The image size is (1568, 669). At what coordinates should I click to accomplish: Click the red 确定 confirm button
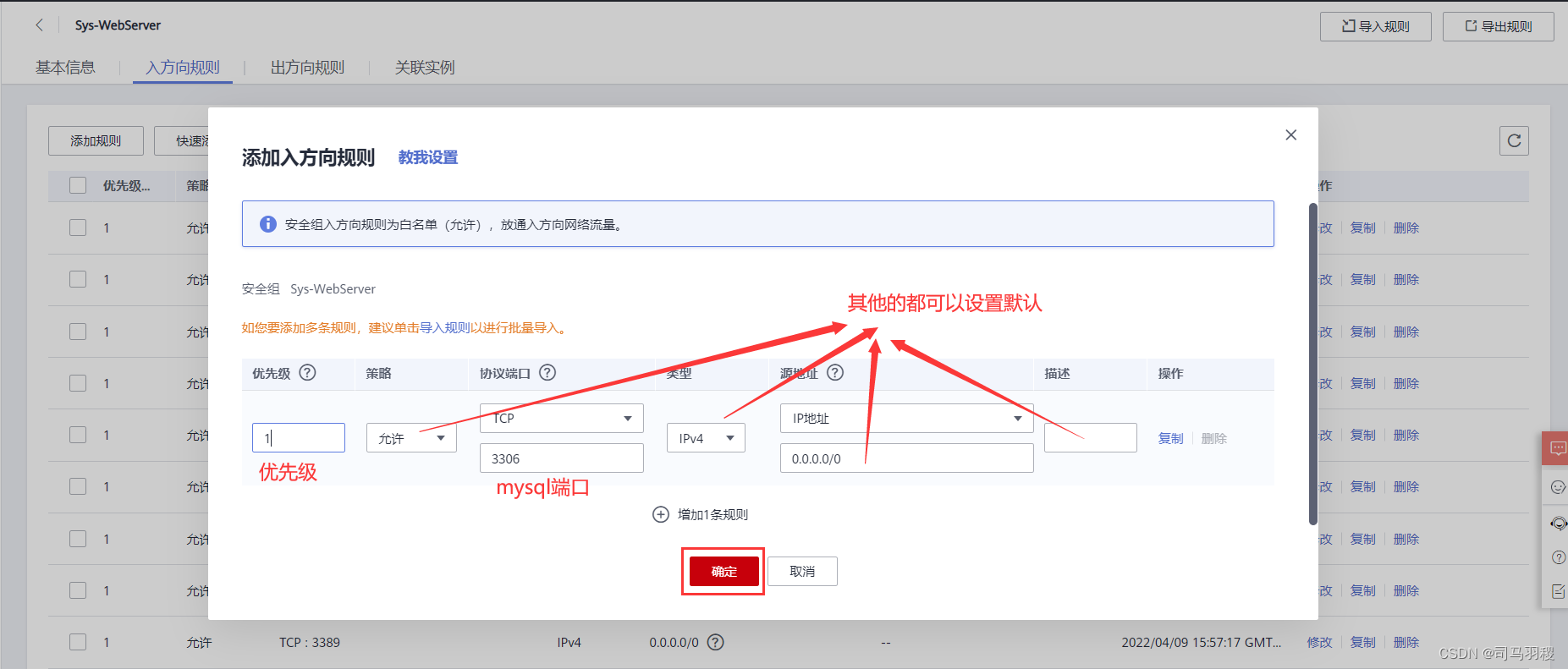[x=723, y=572]
